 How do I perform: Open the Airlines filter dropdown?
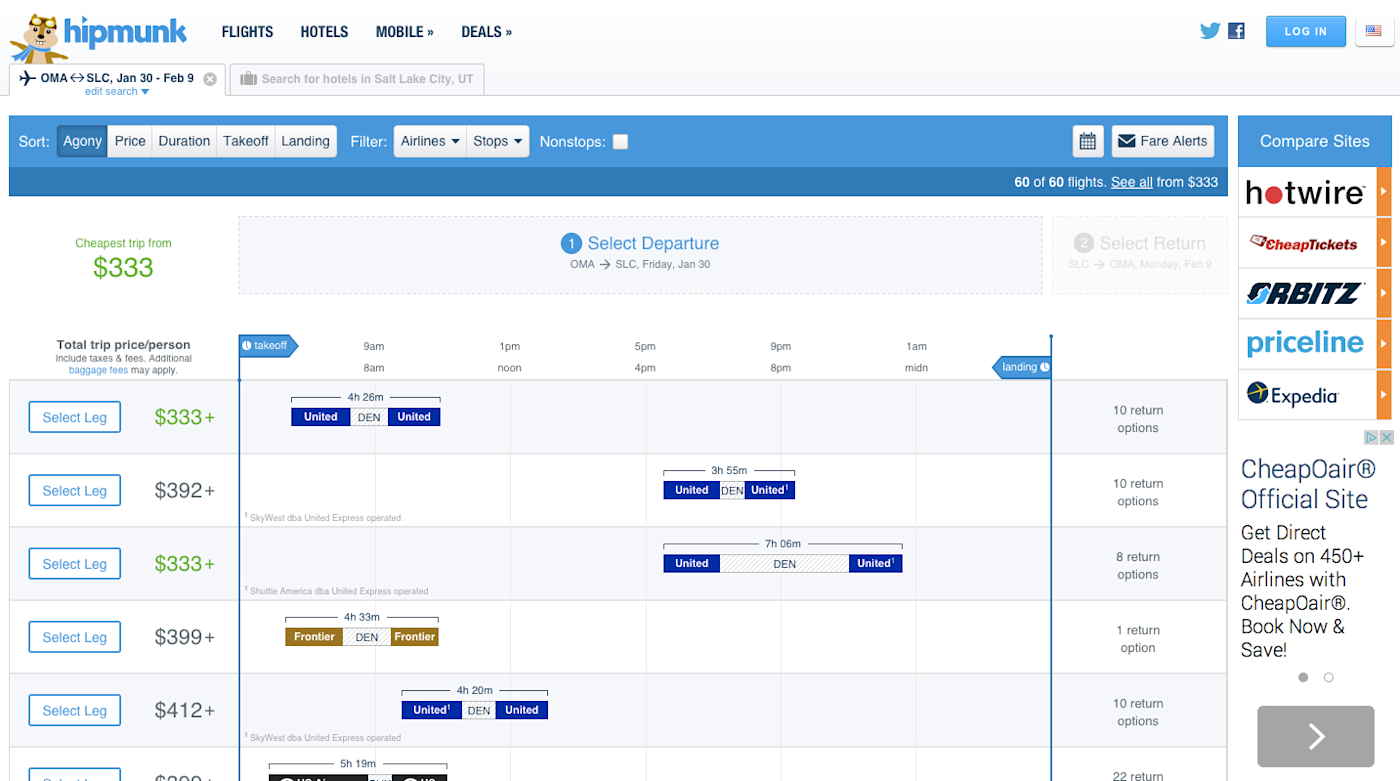point(430,141)
